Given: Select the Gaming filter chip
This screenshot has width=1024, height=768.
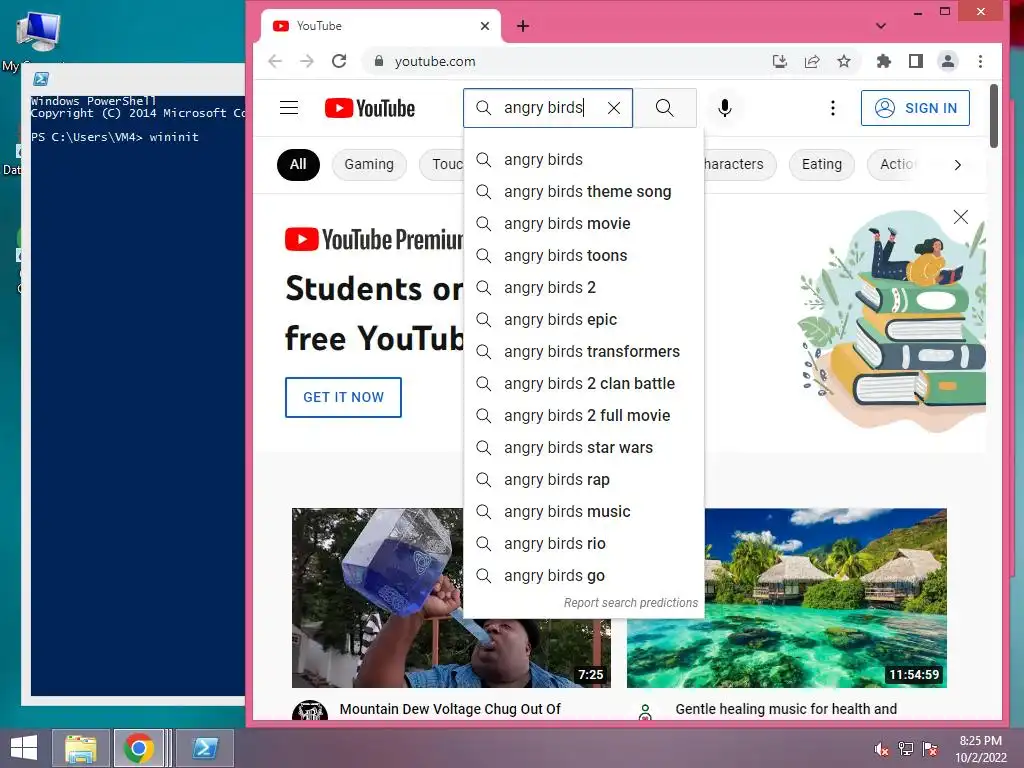Looking at the screenshot, I should coord(369,164).
